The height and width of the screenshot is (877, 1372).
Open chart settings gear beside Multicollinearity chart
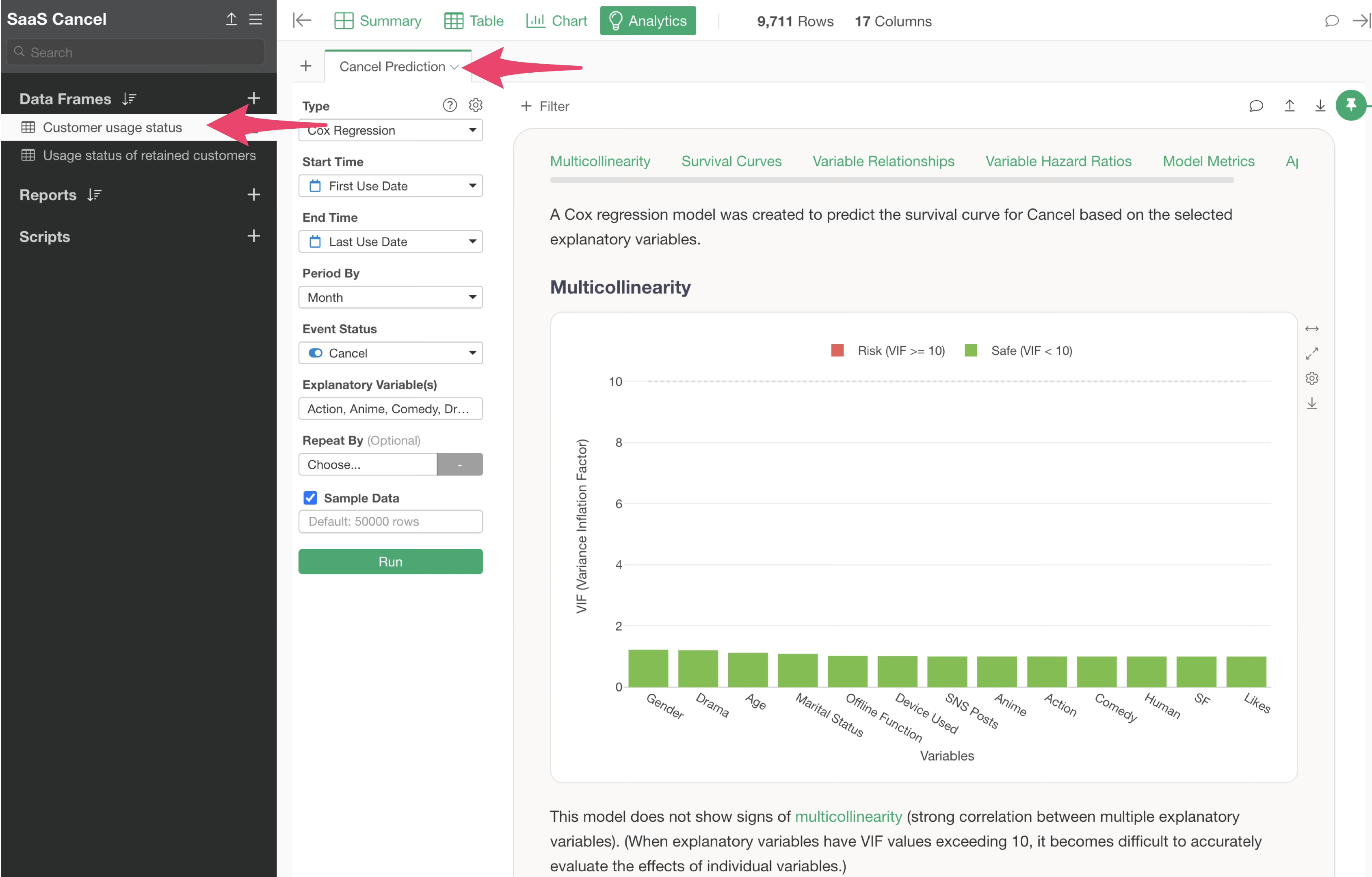click(x=1311, y=378)
